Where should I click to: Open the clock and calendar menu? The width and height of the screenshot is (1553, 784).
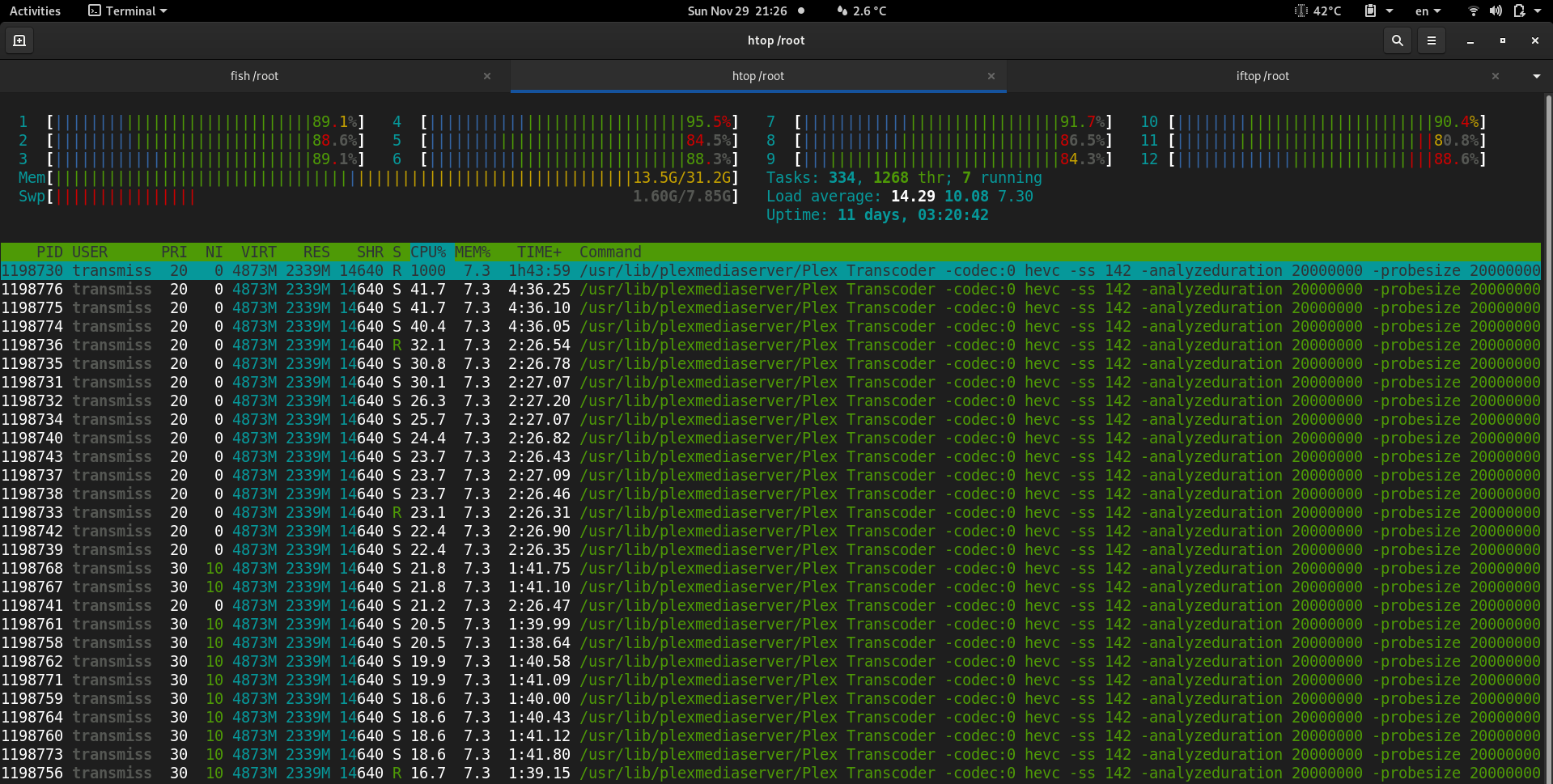(737, 11)
